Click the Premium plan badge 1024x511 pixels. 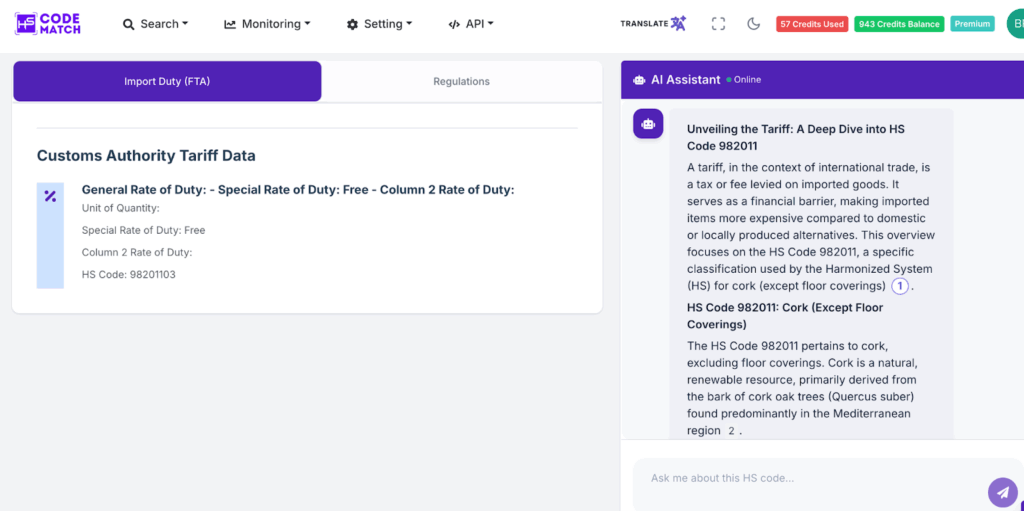click(x=972, y=24)
